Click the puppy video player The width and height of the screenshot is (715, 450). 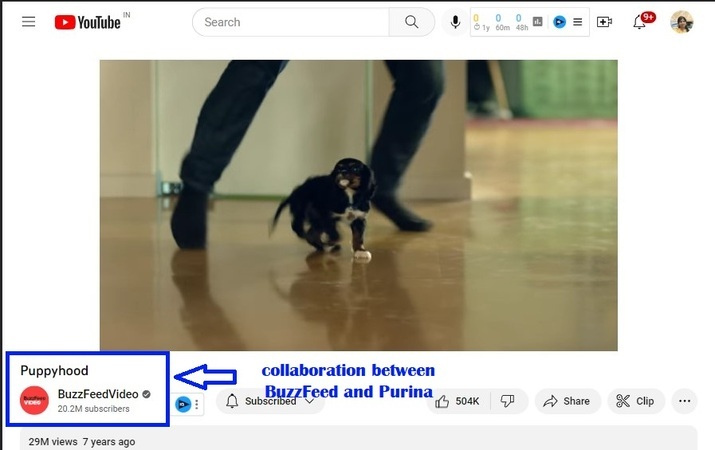358,205
